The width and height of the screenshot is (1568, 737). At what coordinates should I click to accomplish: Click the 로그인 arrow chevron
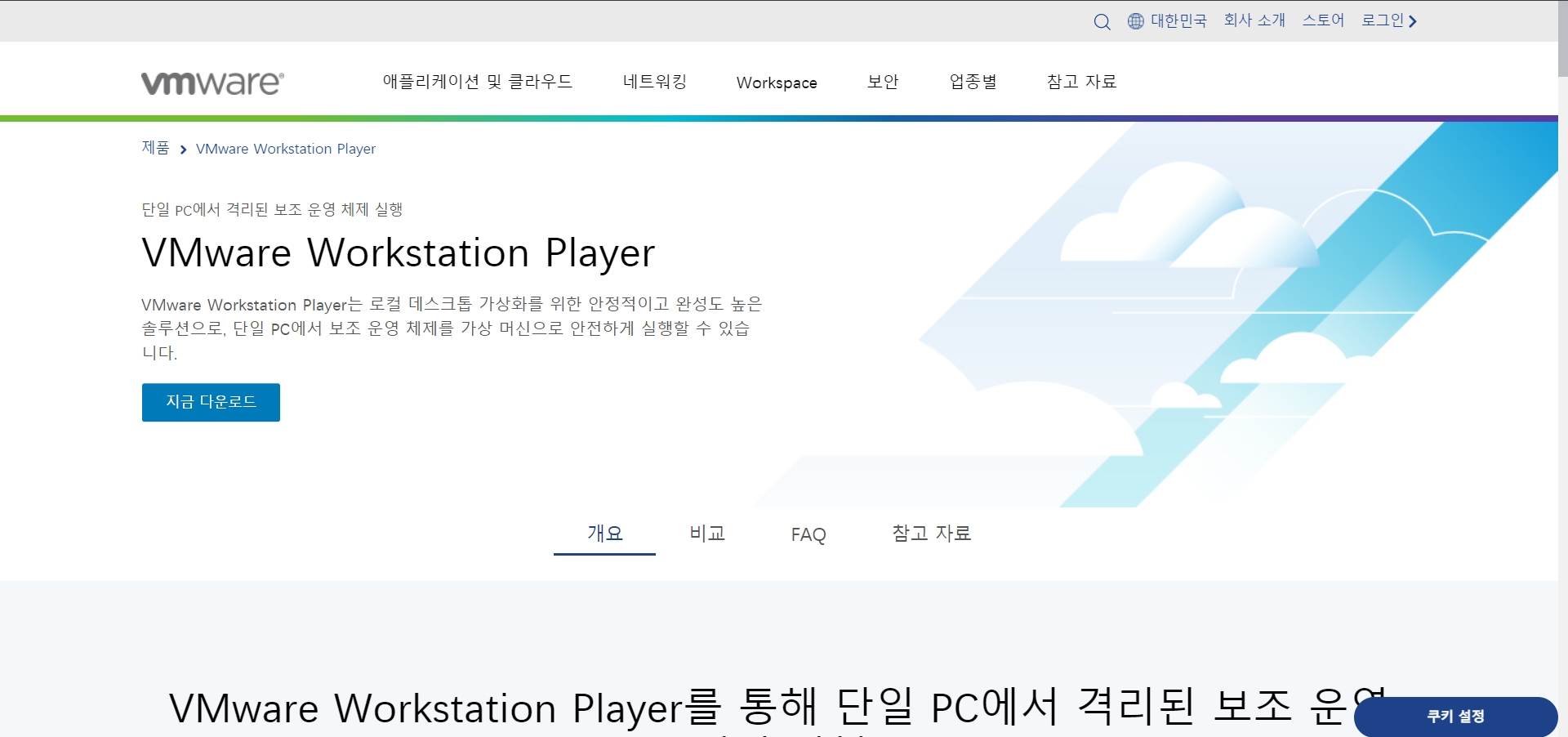(1413, 21)
